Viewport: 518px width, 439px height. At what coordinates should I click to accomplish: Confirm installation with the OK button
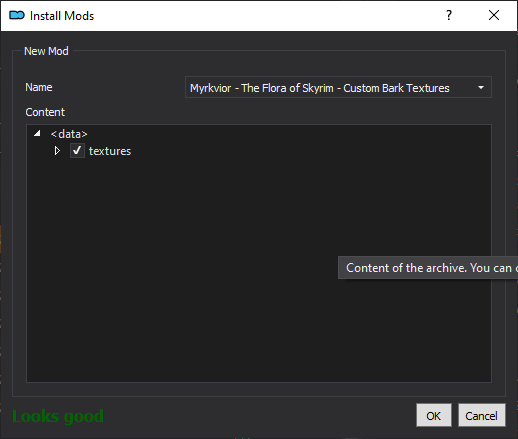click(x=434, y=415)
